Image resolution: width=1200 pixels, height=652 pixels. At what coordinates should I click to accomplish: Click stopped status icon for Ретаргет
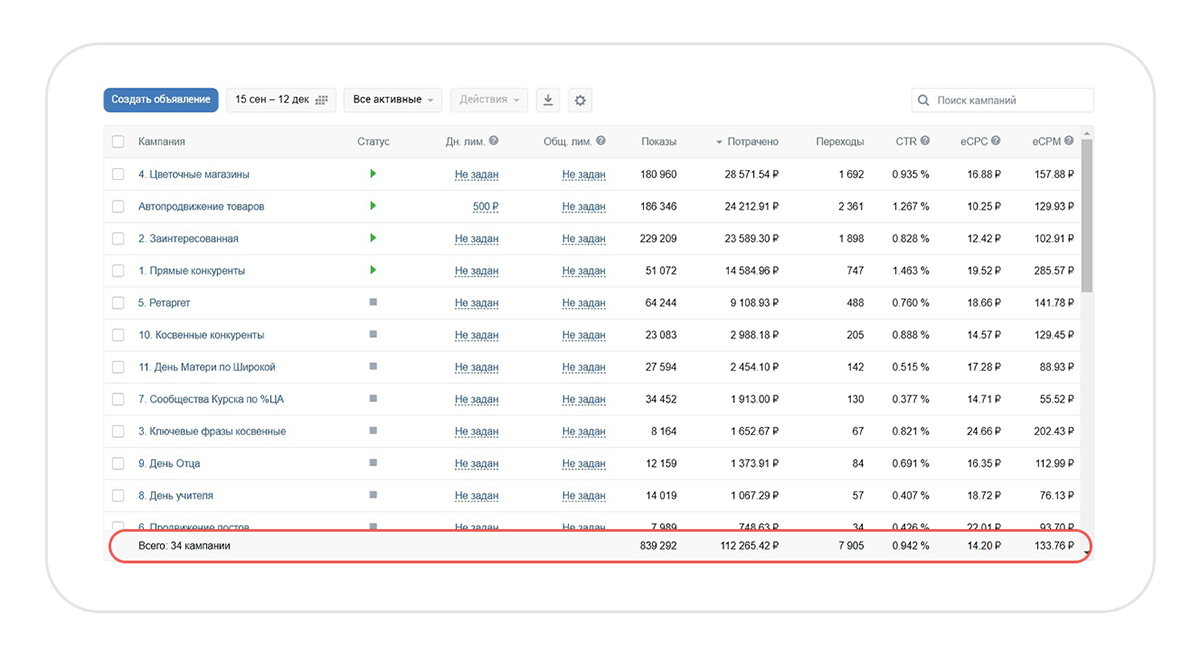pos(373,302)
